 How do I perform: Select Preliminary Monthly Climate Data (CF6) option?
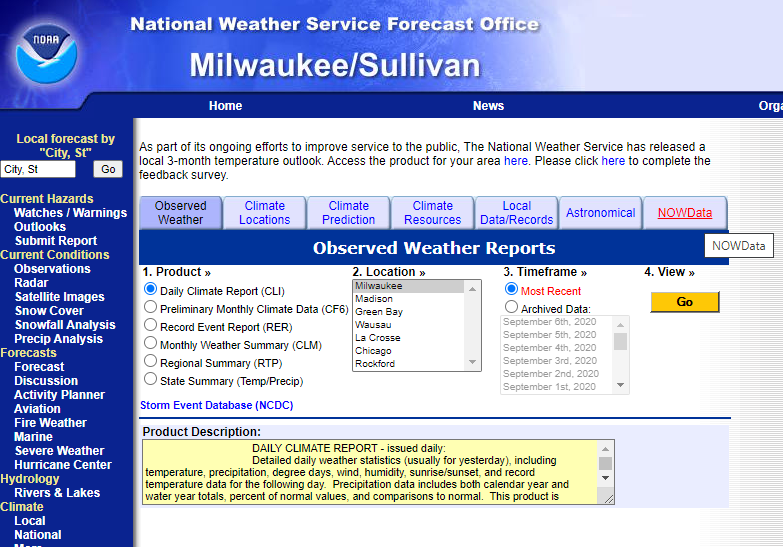[150, 307]
